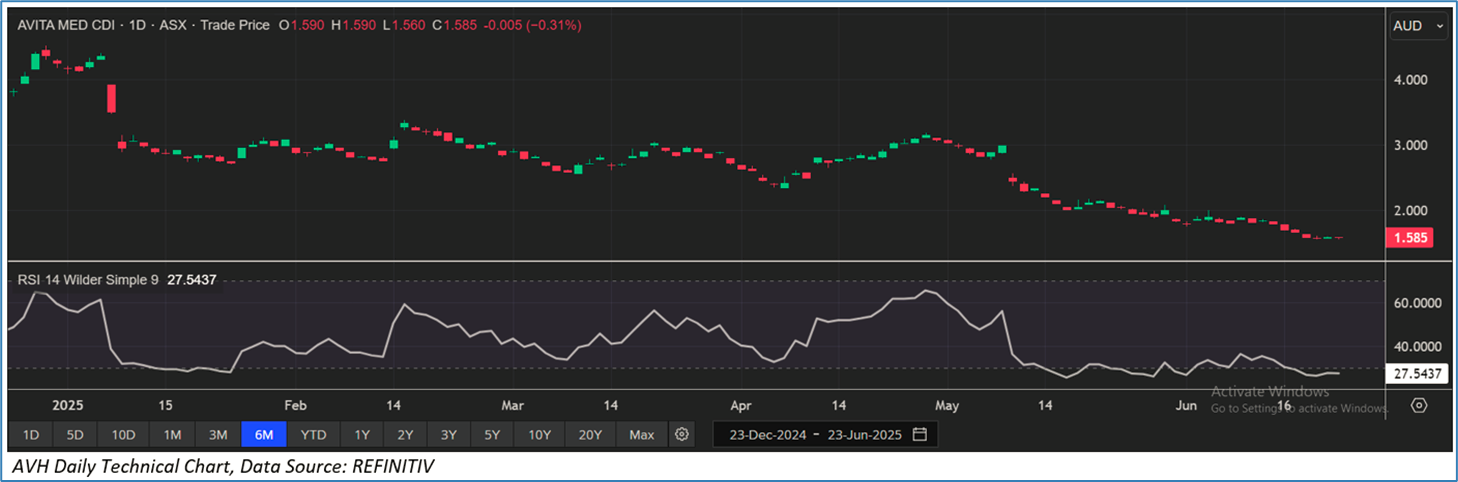Click the calendar icon beside date range
The height and width of the screenshot is (482, 1458).
point(919,435)
